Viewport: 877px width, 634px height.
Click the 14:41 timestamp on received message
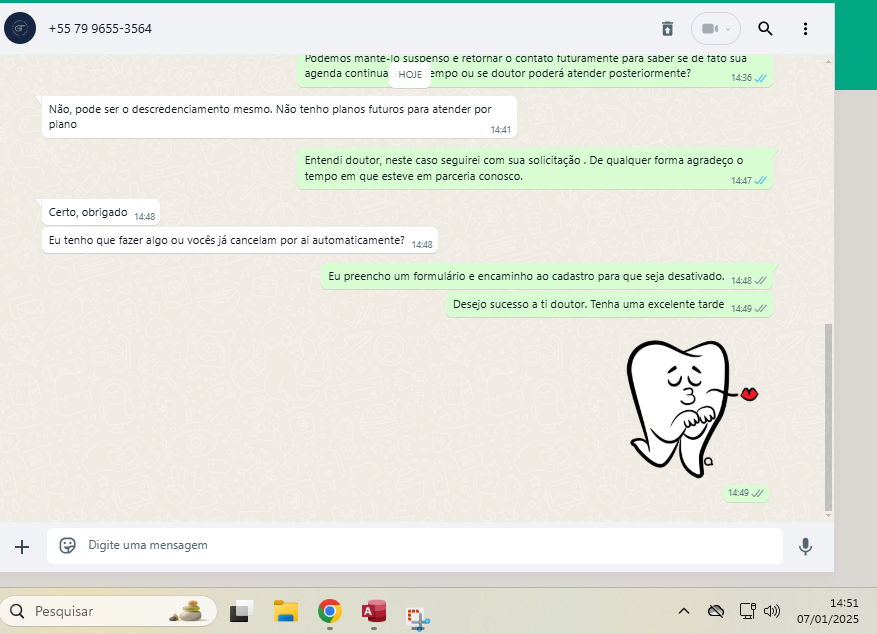coord(501,130)
